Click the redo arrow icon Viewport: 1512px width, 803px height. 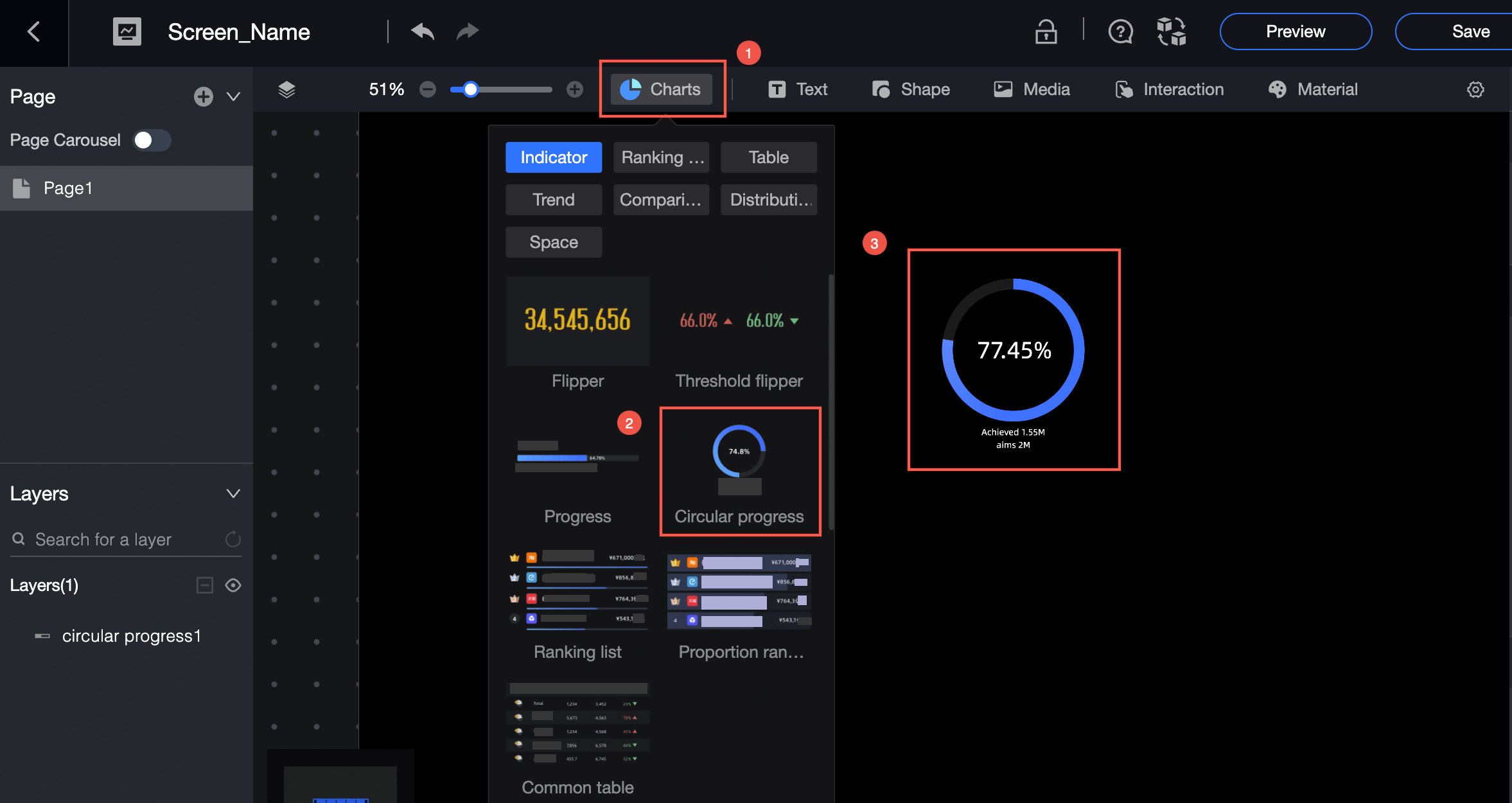coord(468,31)
